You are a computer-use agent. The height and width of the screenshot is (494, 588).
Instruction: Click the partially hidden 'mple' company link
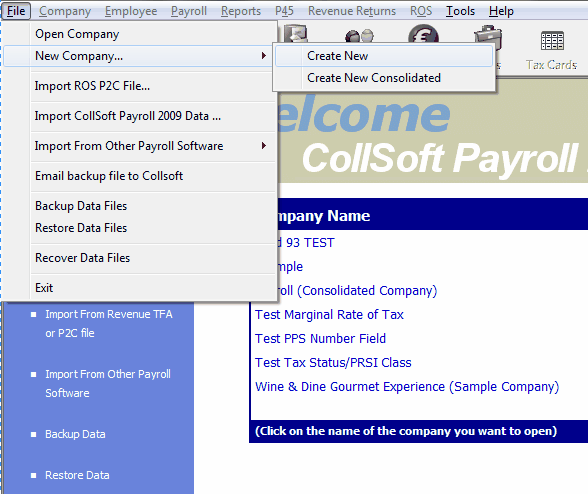pos(290,267)
